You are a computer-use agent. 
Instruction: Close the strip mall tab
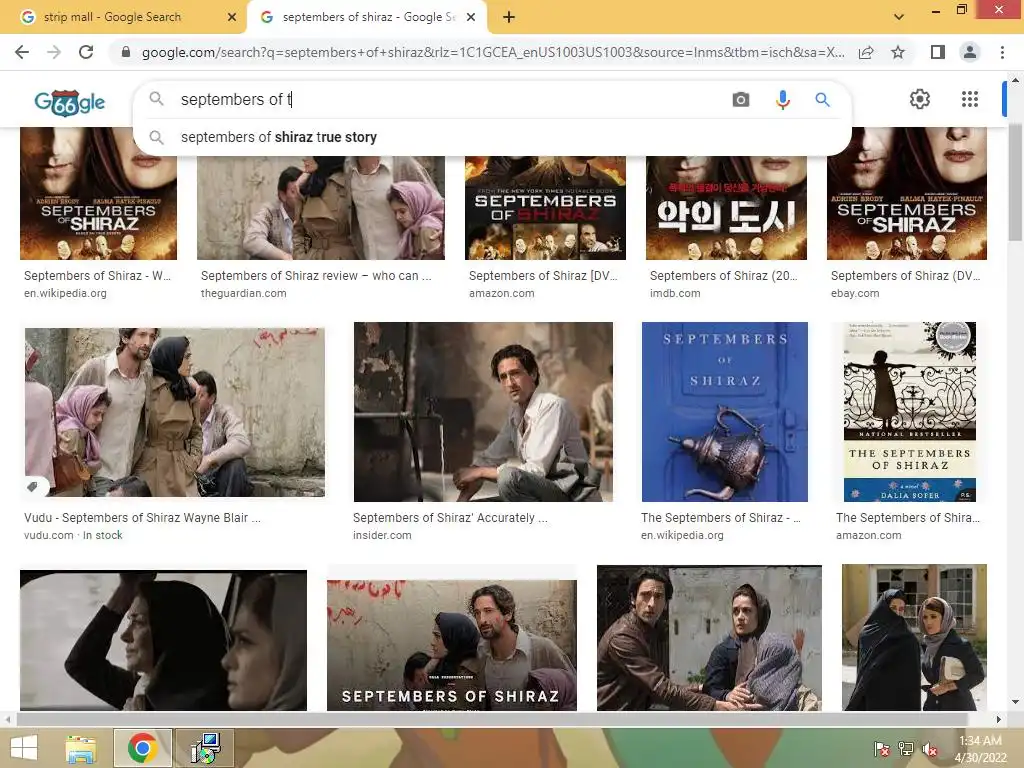tap(232, 18)
